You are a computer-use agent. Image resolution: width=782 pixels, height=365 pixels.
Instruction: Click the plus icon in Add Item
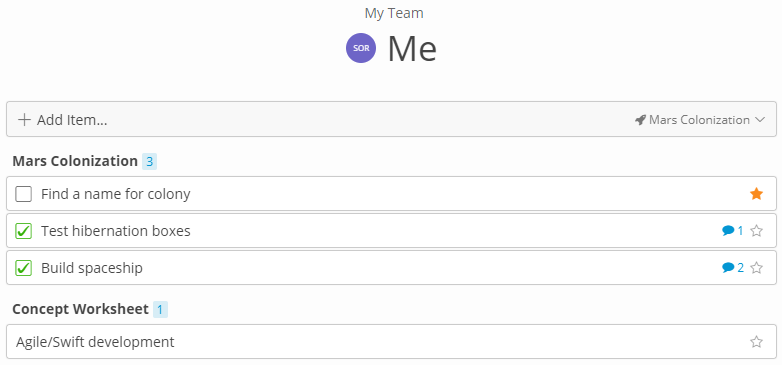24,120
